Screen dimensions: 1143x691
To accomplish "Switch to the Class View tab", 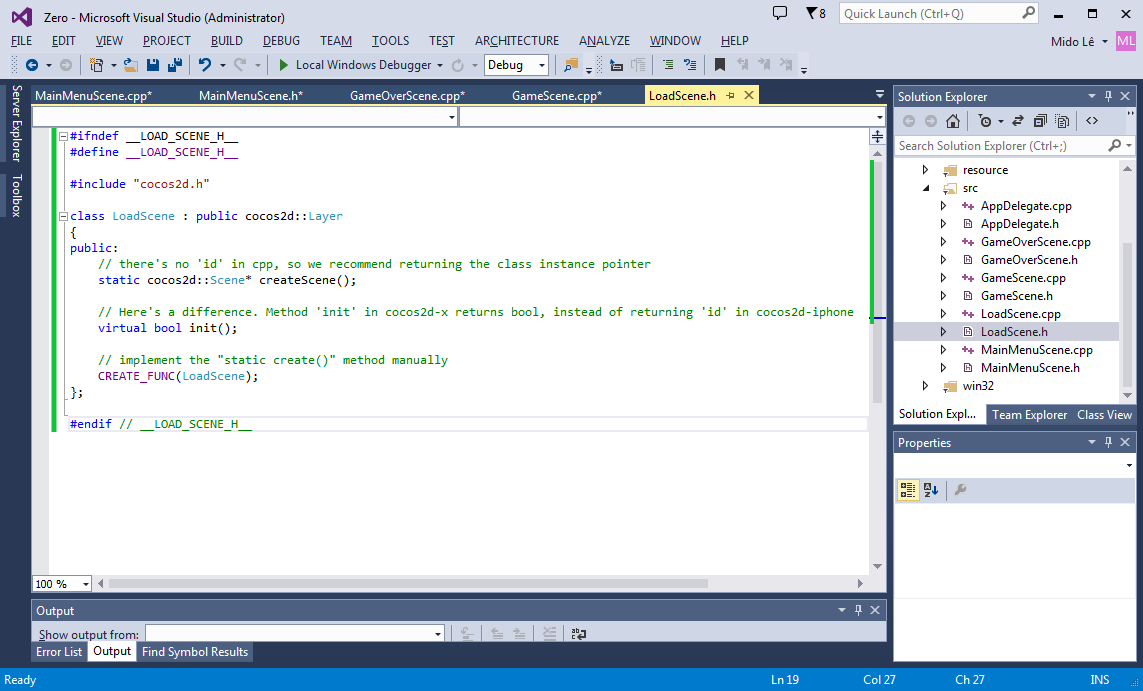I will 1104,415.
